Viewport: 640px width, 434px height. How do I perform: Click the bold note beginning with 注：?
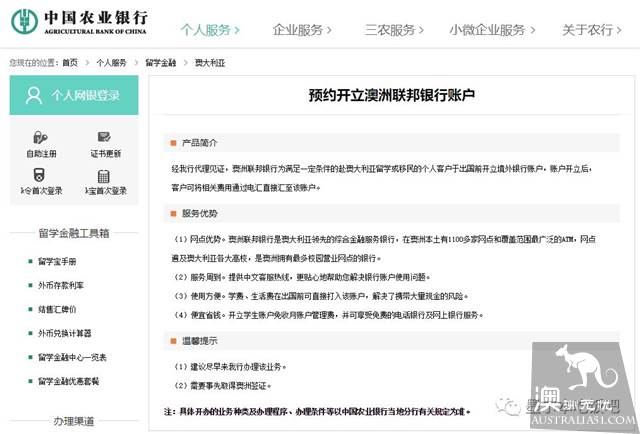(317, 412)
